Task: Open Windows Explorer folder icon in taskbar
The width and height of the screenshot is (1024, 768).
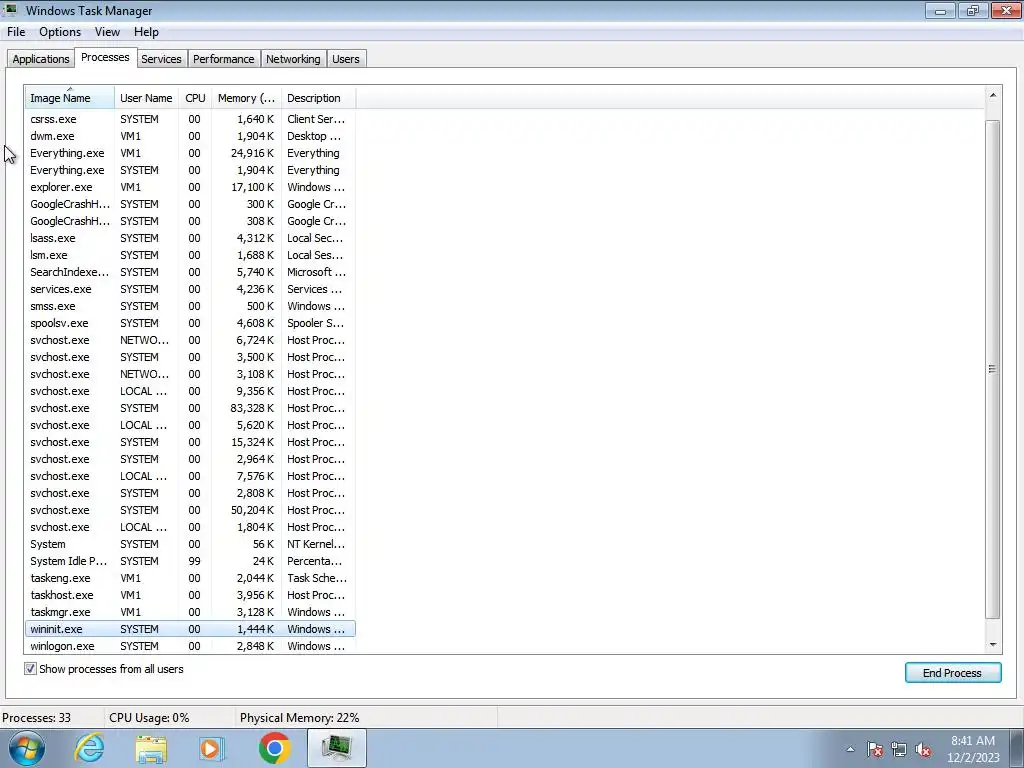Action: (151, 748)
